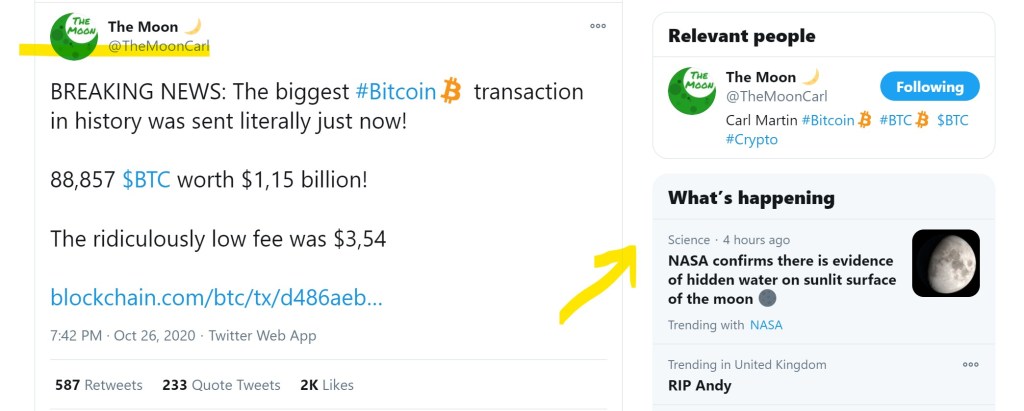The width and height of the screenshot is (1024, 411).
Task: Open the more menu for RIP Andy trend
Action: point(970,365)
